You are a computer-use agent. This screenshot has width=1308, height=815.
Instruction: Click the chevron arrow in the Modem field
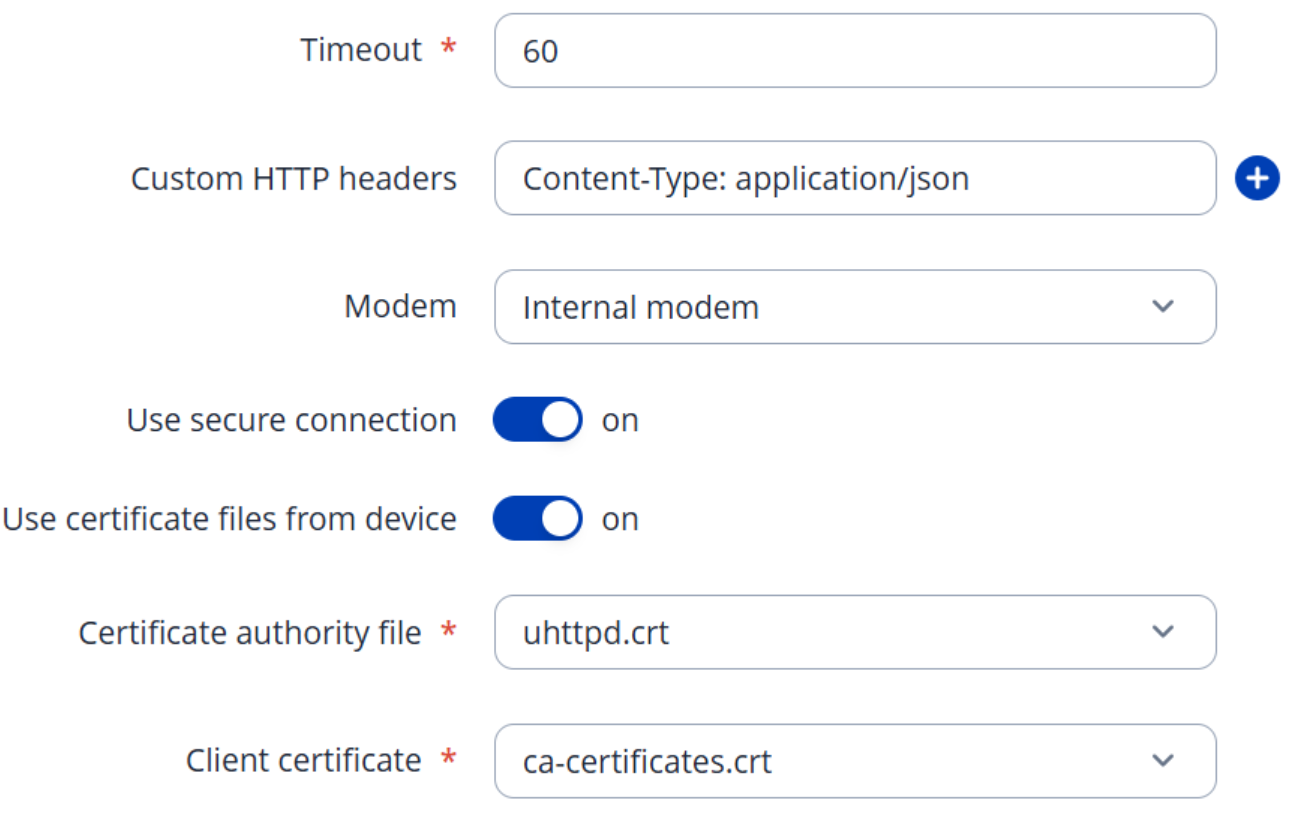(x=1162, y=306)
